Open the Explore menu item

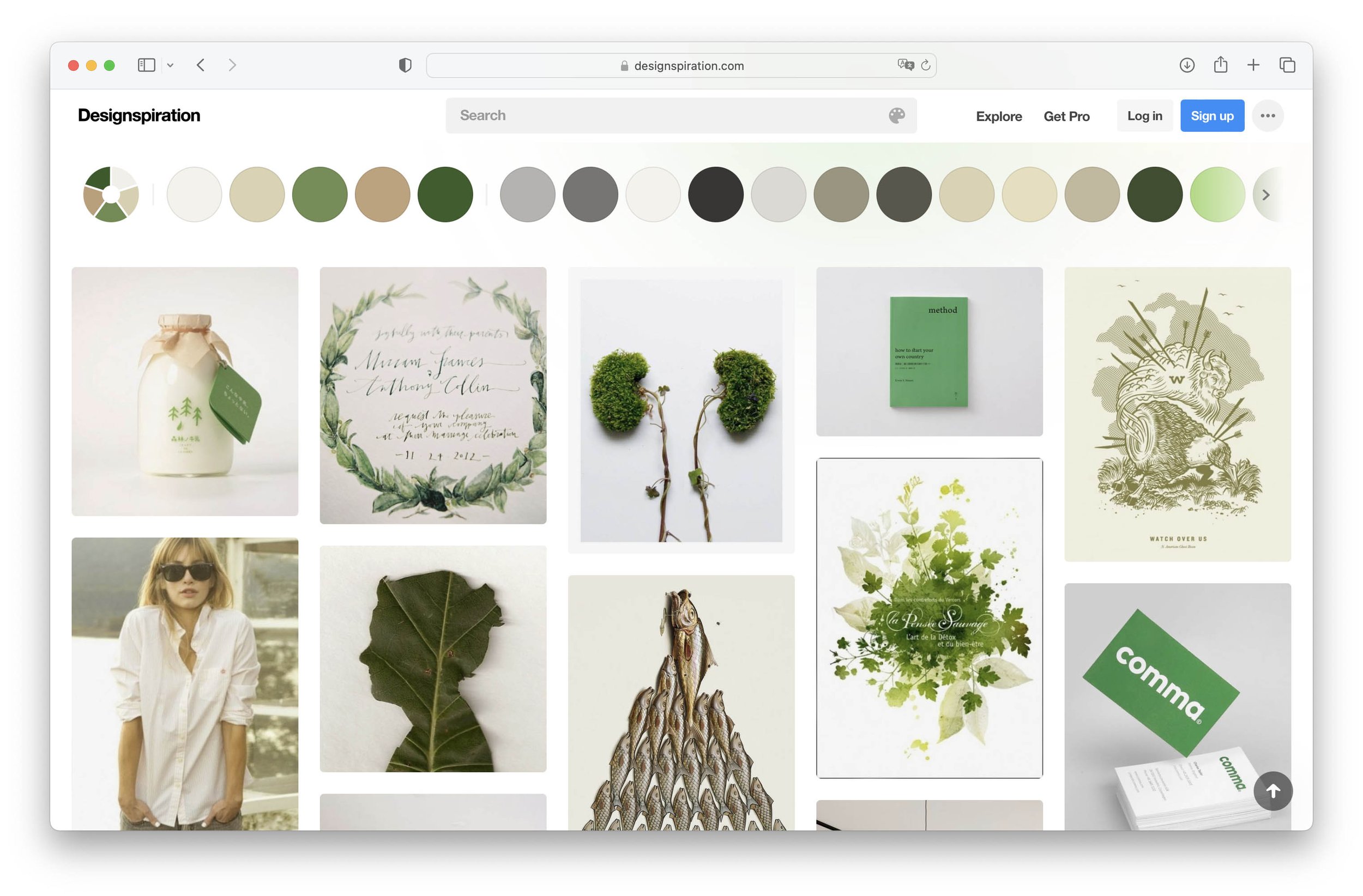click(998, 116)
